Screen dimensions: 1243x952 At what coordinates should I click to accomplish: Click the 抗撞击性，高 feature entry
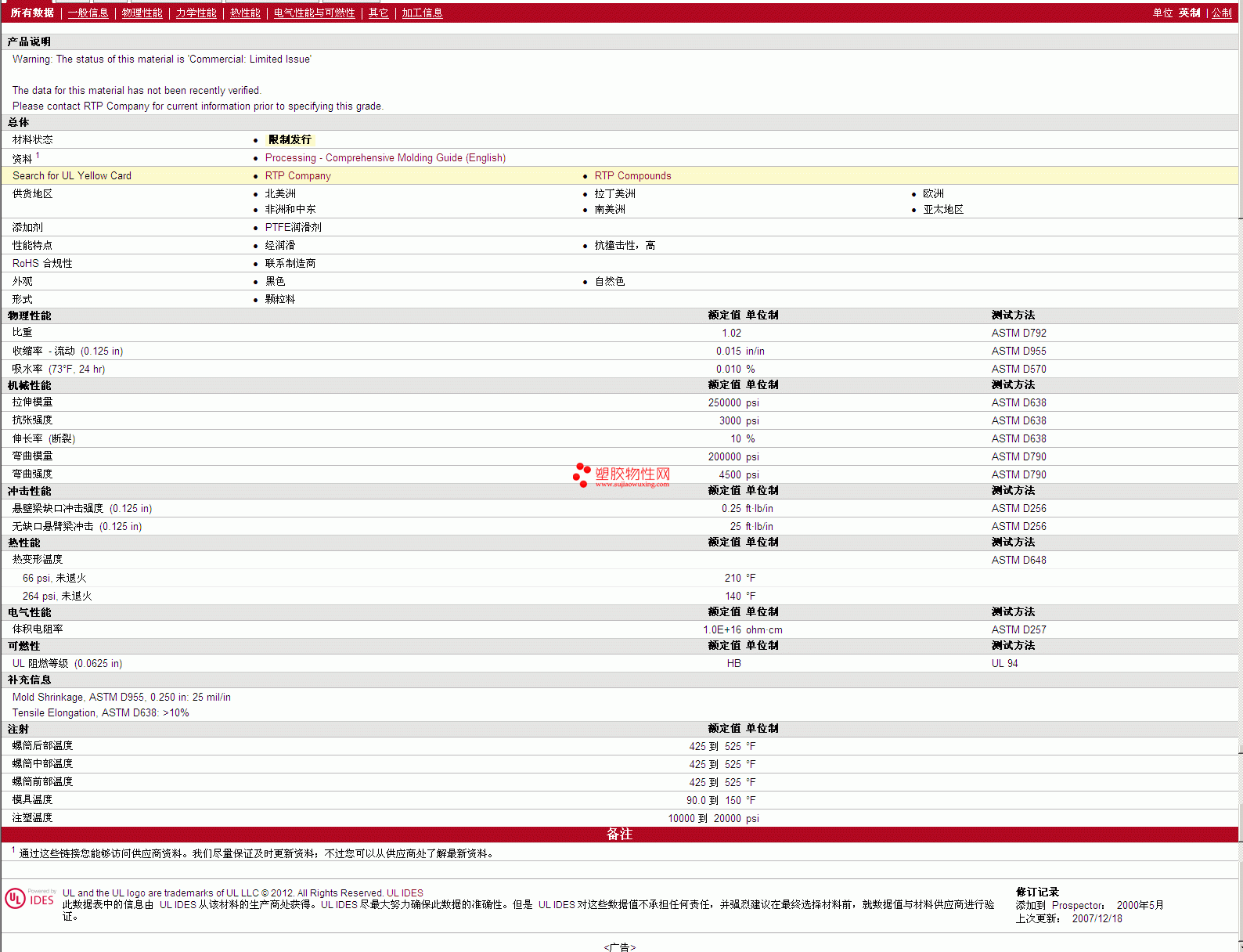coord(625,246)
